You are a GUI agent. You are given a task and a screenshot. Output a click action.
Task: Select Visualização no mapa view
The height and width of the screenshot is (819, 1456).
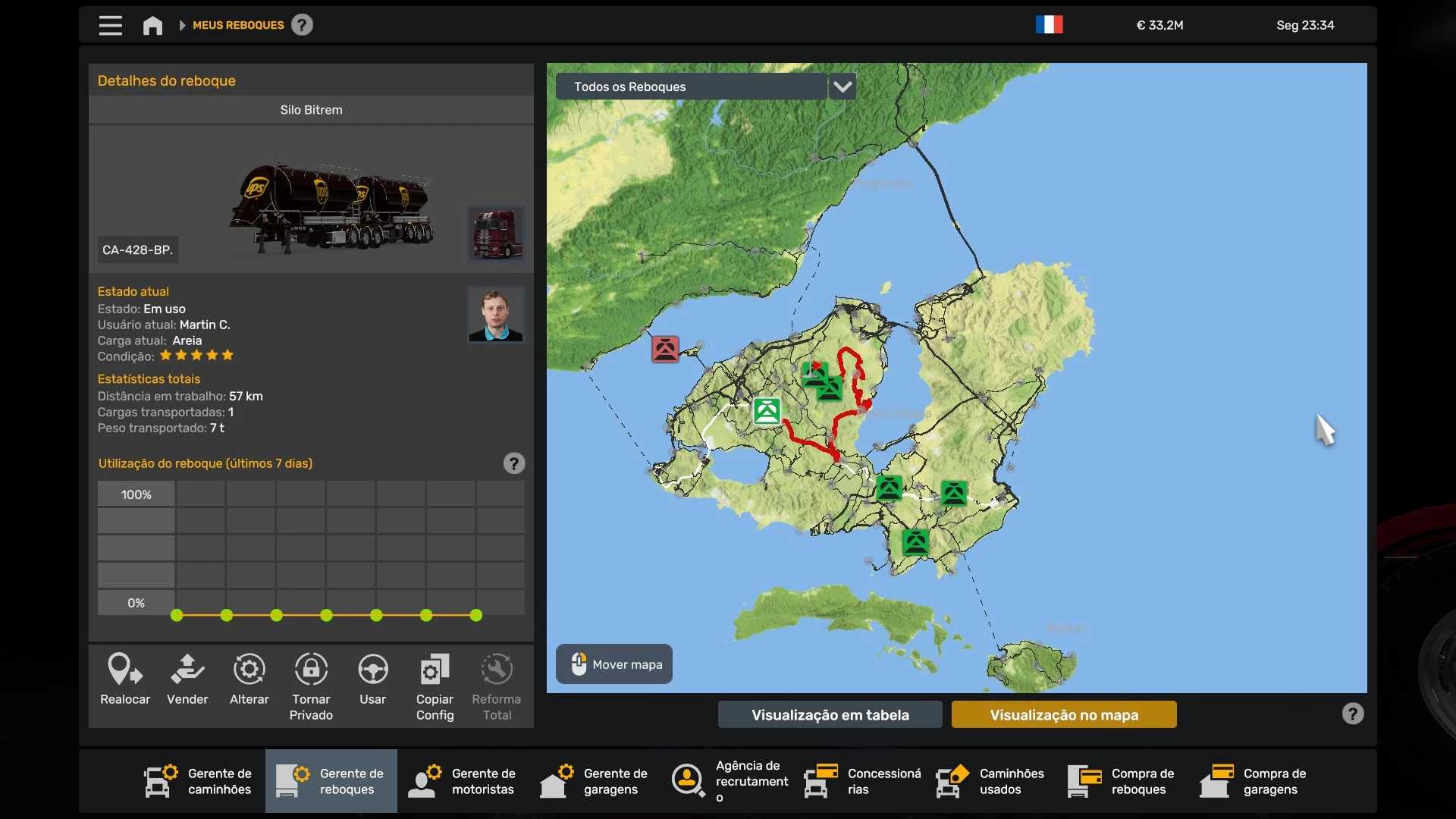coord(1063,714)
